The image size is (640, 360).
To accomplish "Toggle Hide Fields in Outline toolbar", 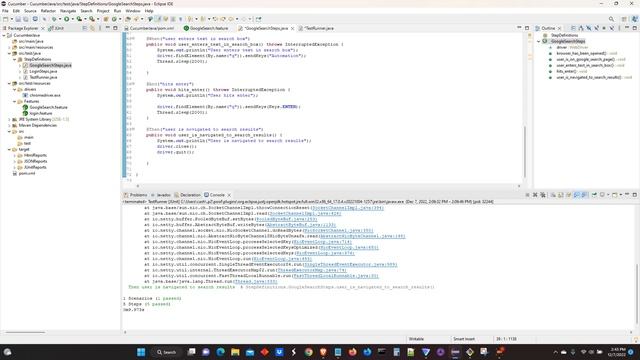I will pos(589,28).
